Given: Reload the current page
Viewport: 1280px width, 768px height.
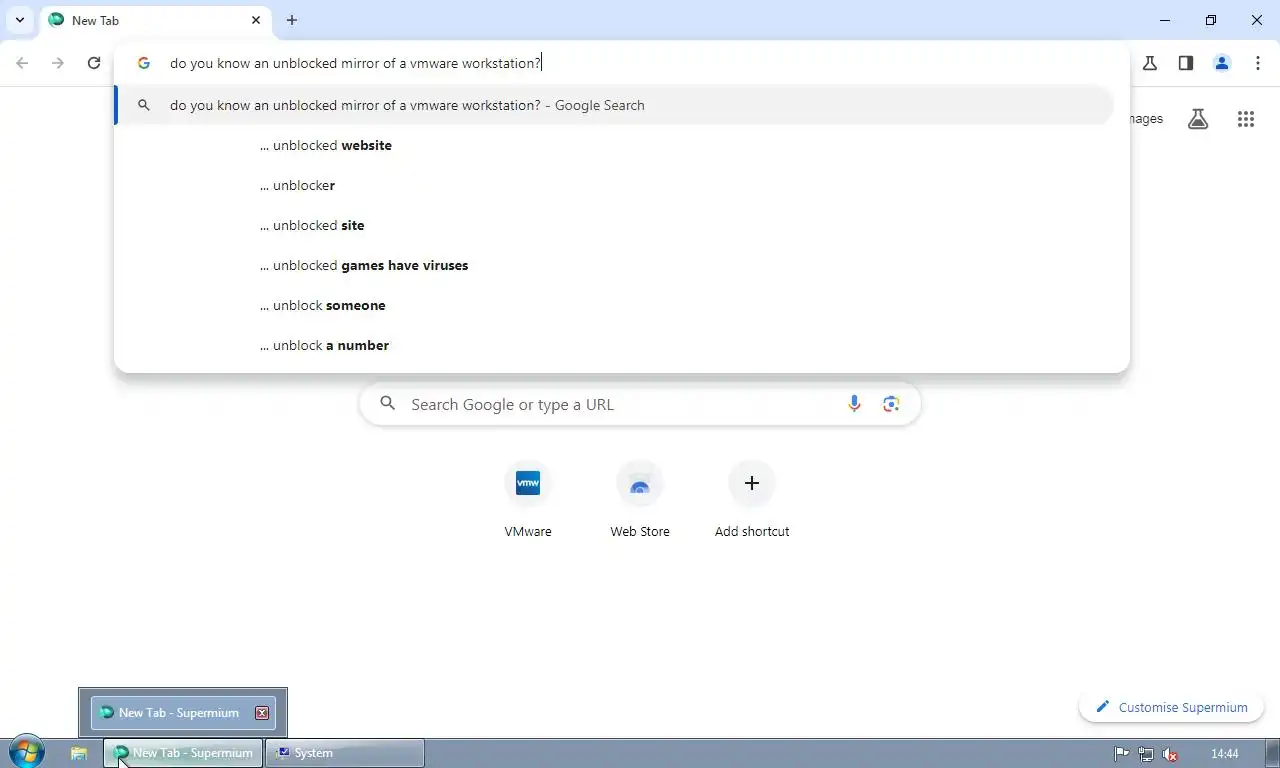Looking at the screenshot, I should tap(94, 63).
